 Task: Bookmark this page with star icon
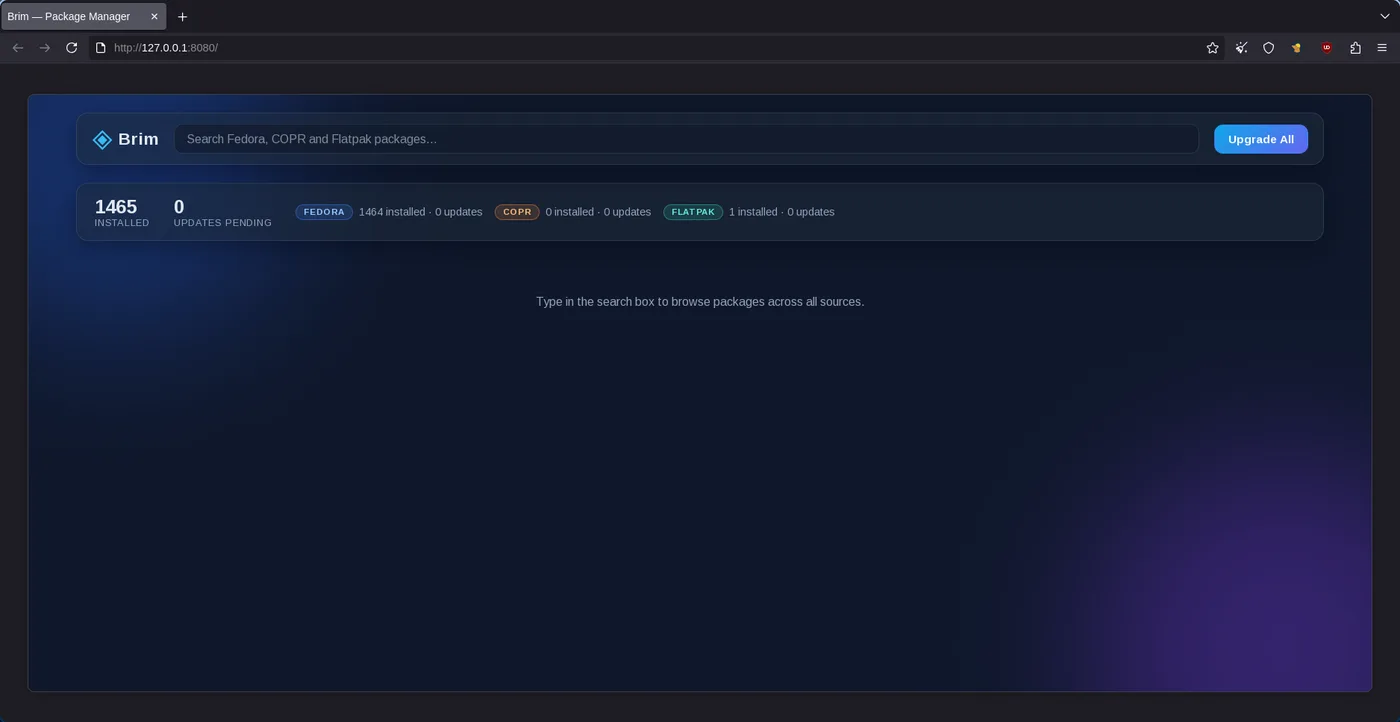(1213, 48)
